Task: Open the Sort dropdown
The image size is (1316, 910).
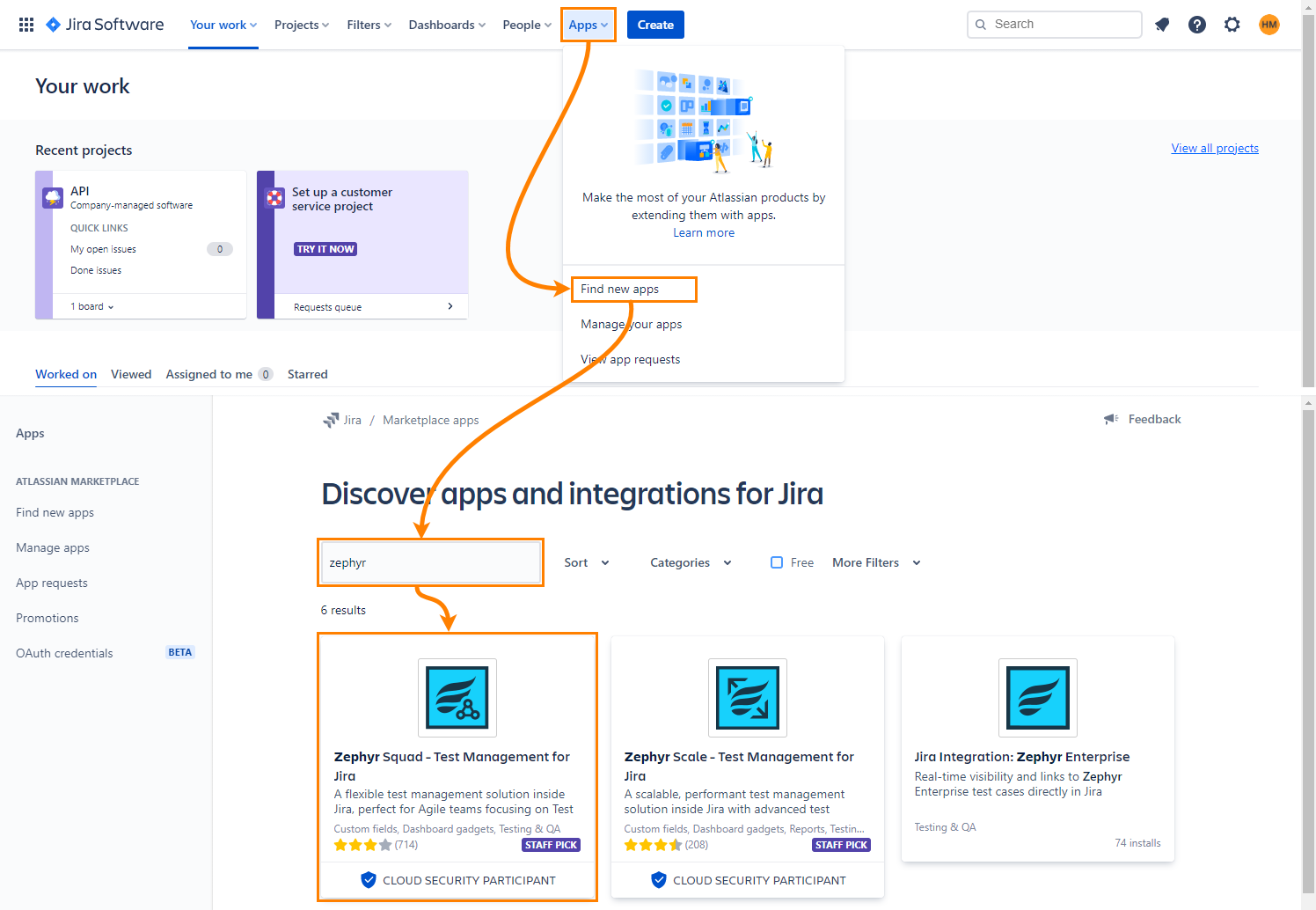Action: (586, 561)
